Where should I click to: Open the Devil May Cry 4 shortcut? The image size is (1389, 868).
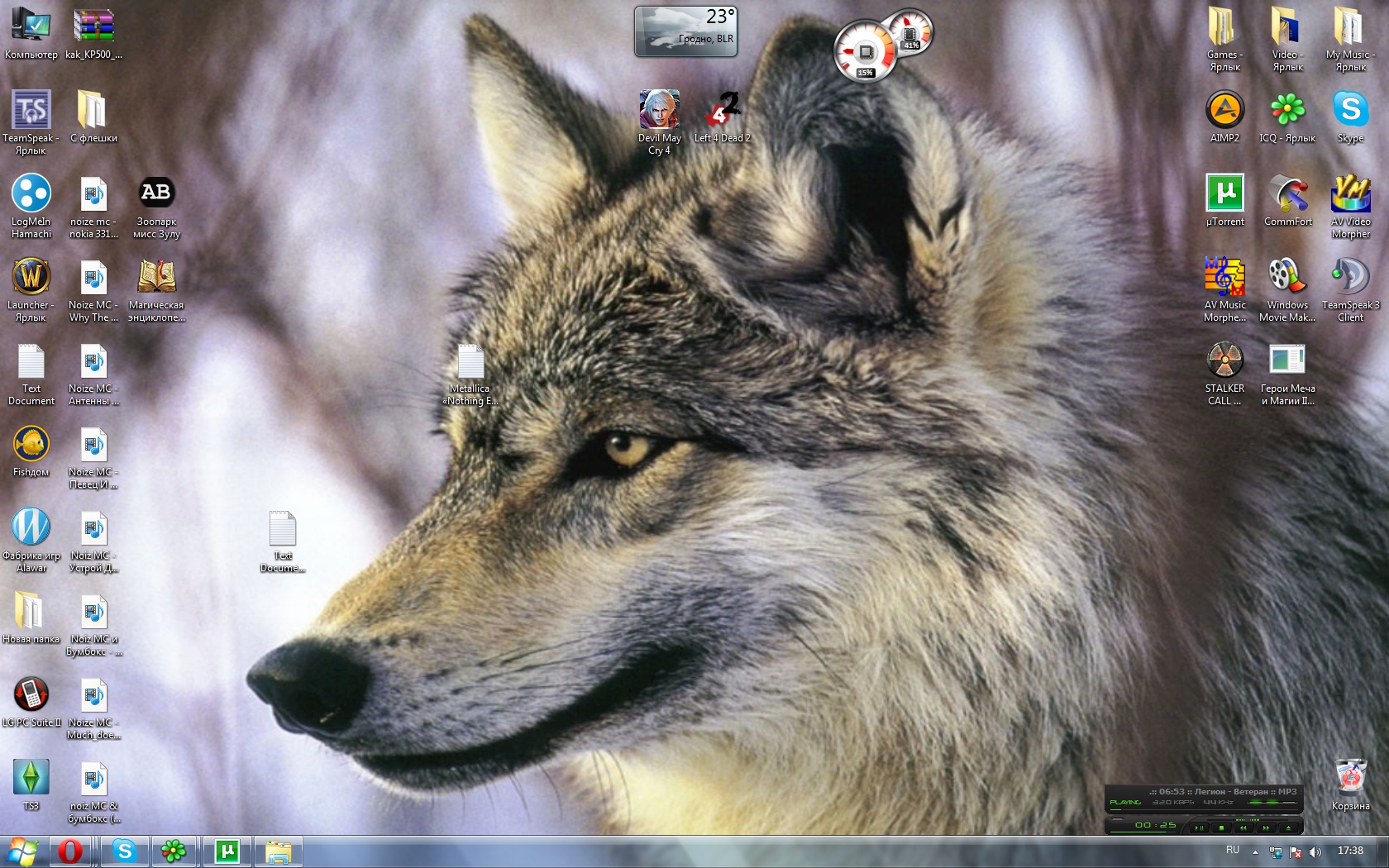(x=659, y=110)
